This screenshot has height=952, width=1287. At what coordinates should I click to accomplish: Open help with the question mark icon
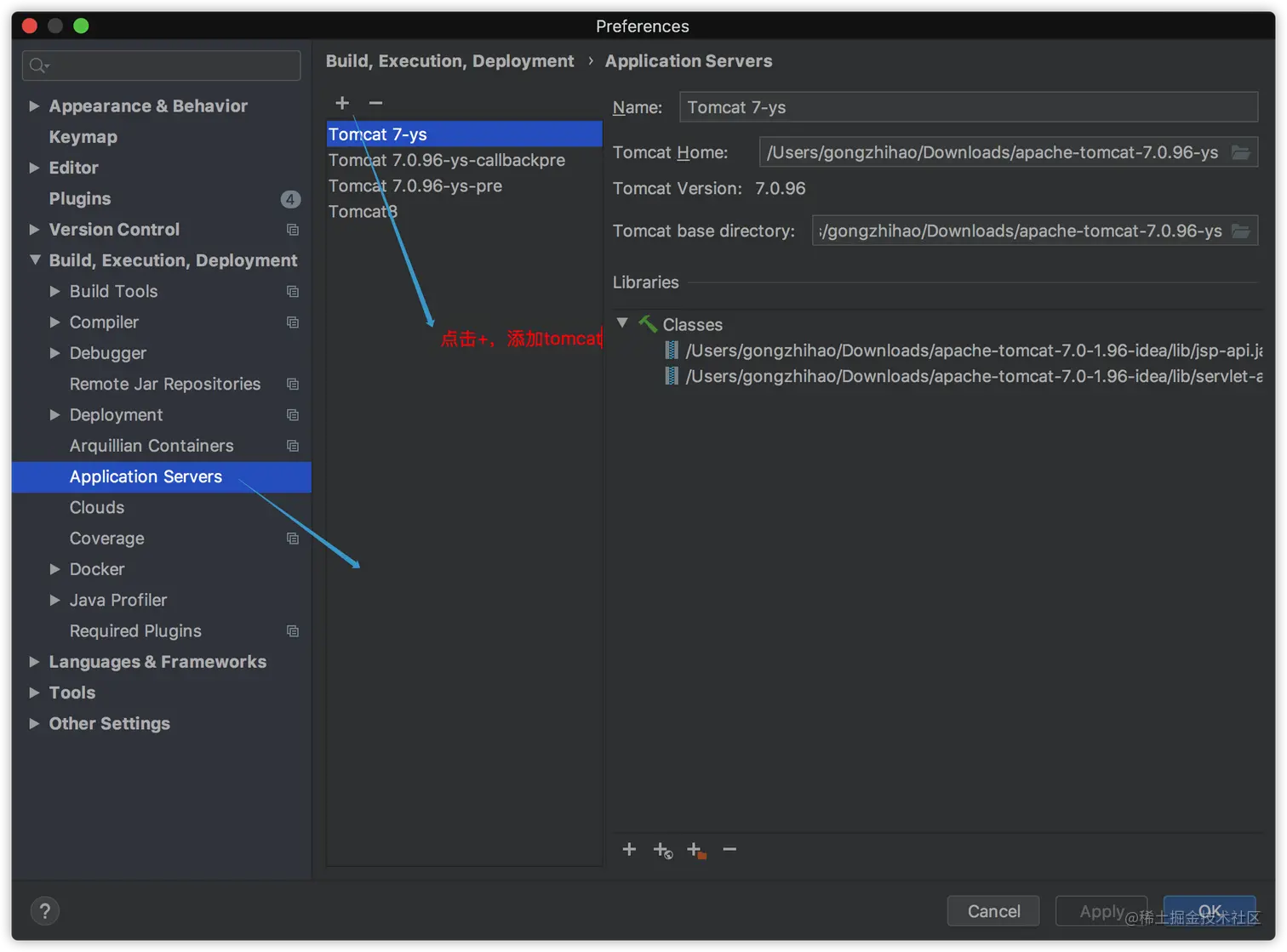pos(45,911)
